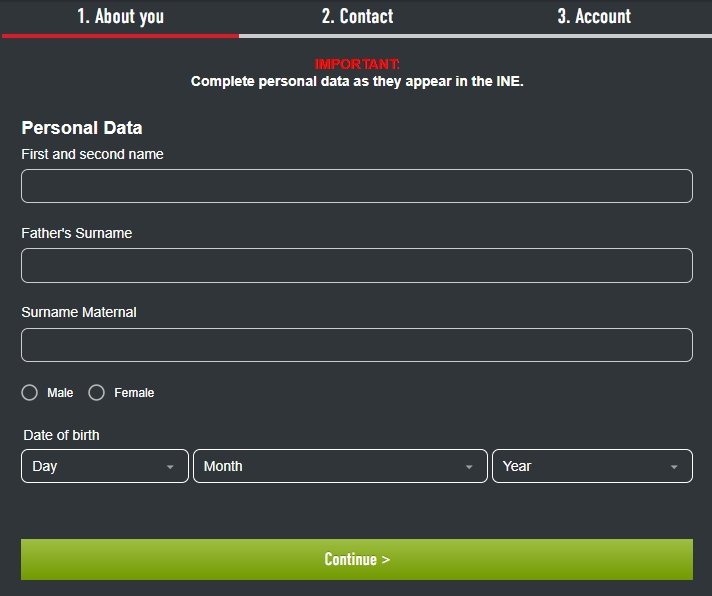
Task: Click into the Father's Surname text box
Action: [x=356, y=265]
